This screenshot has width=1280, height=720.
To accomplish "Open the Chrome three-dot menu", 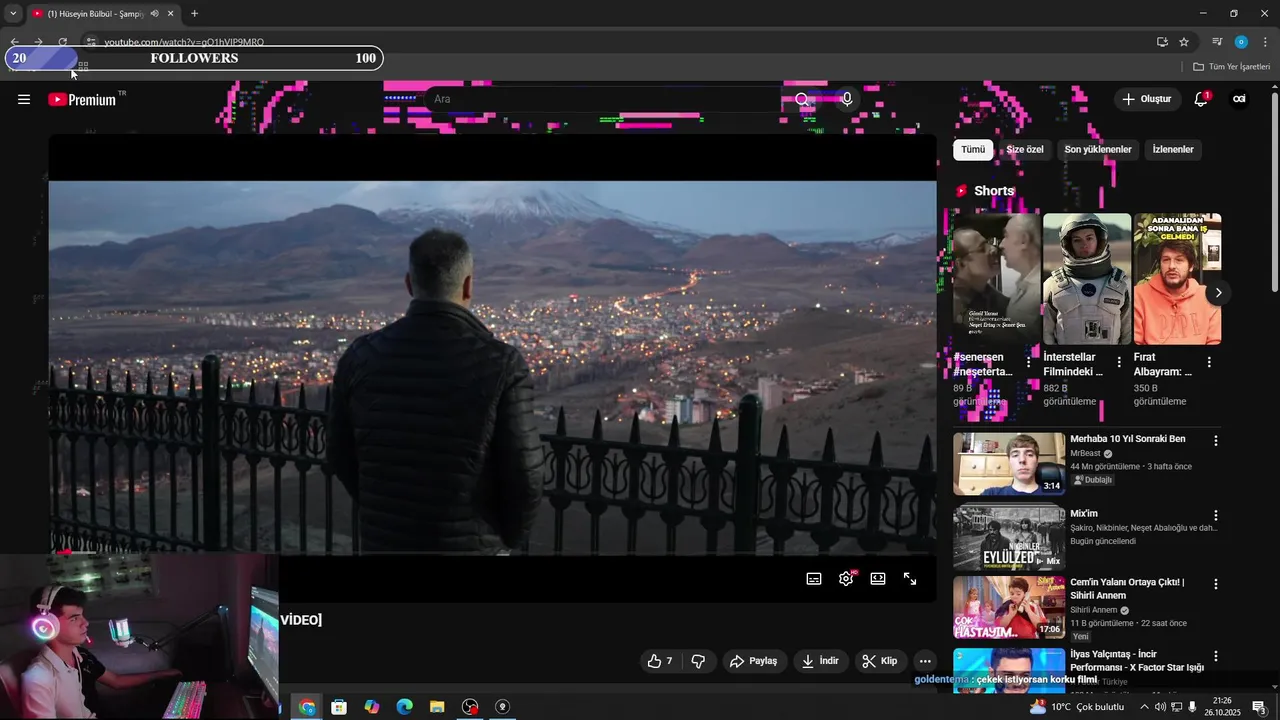I will (x=1265, y=42).
